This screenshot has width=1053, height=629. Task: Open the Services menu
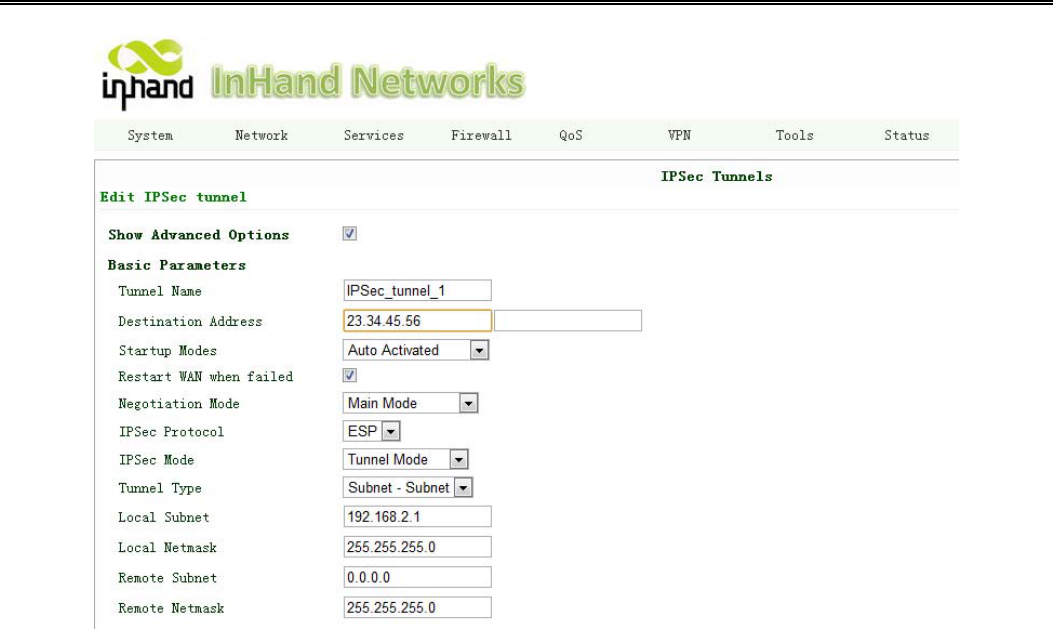coord(374,136)
